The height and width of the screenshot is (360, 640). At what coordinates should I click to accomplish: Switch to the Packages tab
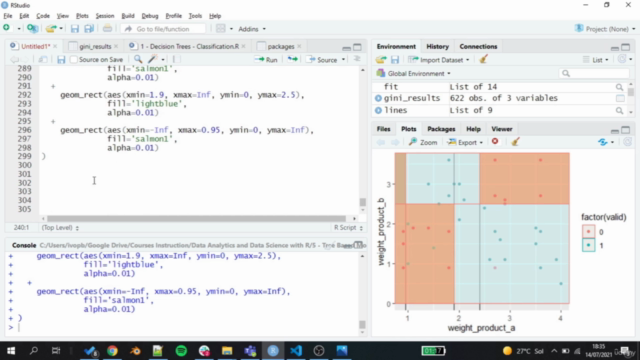pyautogui.click(x=441, y=129)
